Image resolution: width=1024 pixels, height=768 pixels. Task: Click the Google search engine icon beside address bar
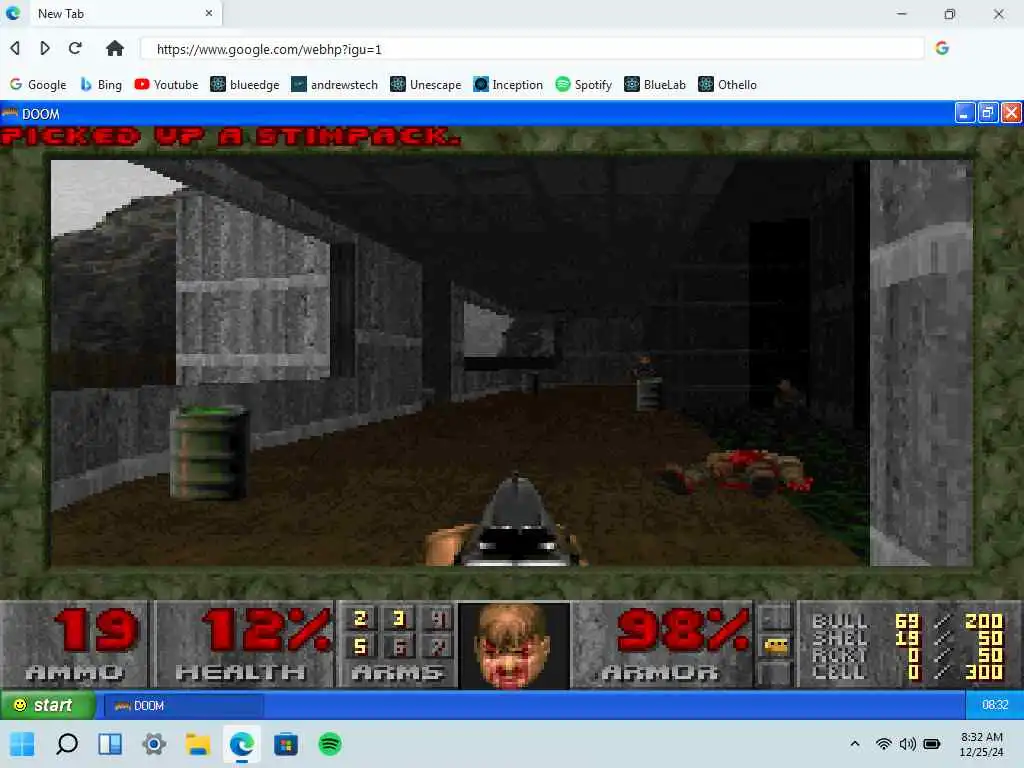tap(942, 48)
